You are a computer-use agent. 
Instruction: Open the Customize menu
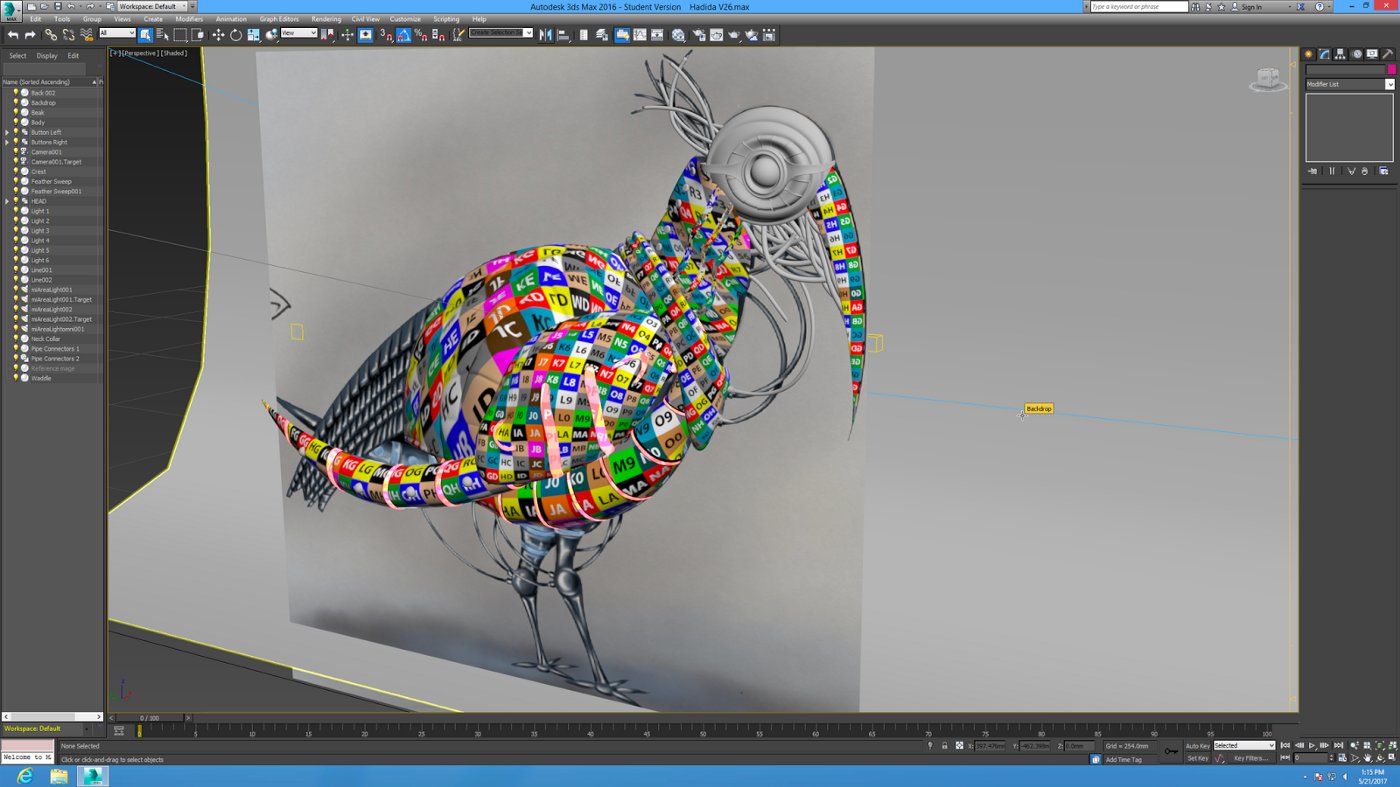405,19
